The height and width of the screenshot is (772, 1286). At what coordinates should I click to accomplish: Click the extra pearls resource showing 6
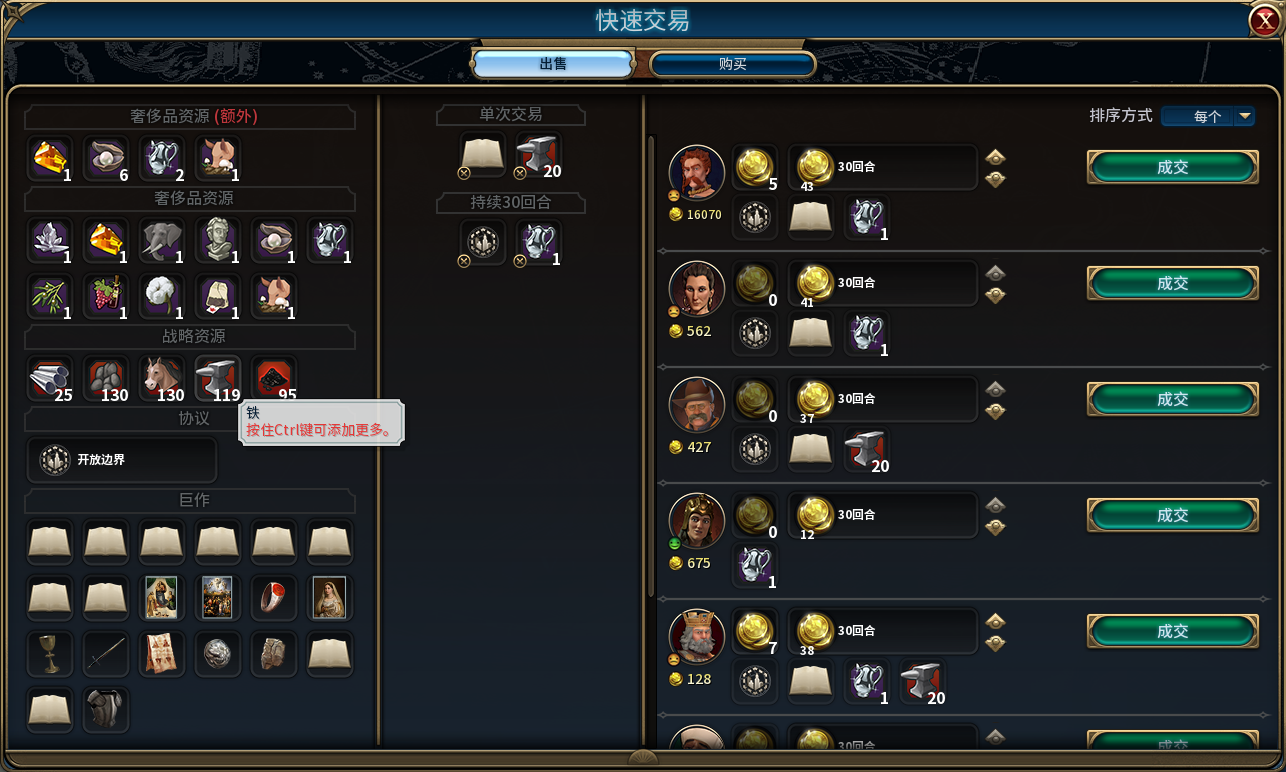coord(106,159)
